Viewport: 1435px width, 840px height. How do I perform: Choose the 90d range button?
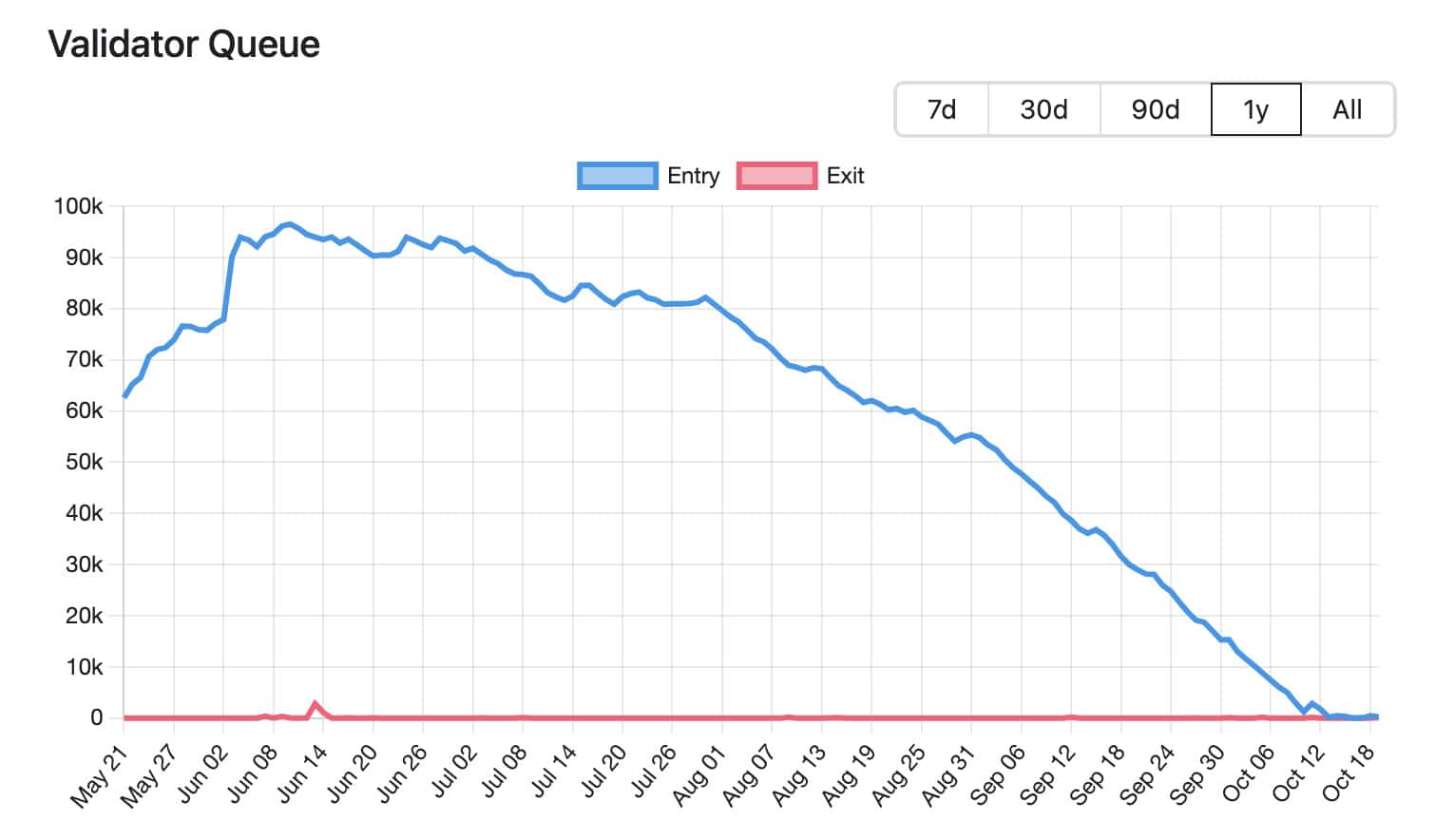(x=1156, y=109)
